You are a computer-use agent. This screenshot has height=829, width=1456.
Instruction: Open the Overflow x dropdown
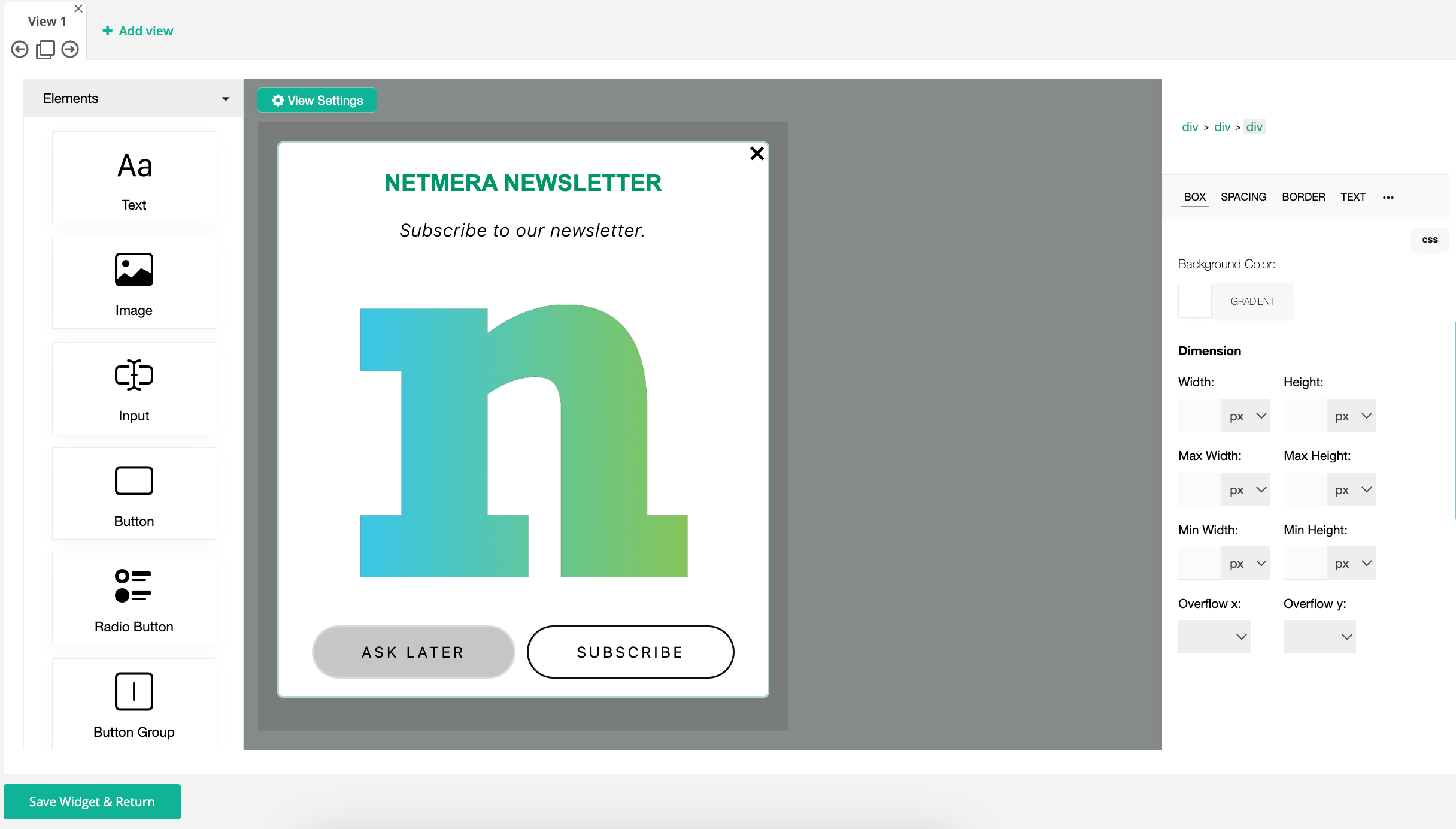tap(1214, 637)
